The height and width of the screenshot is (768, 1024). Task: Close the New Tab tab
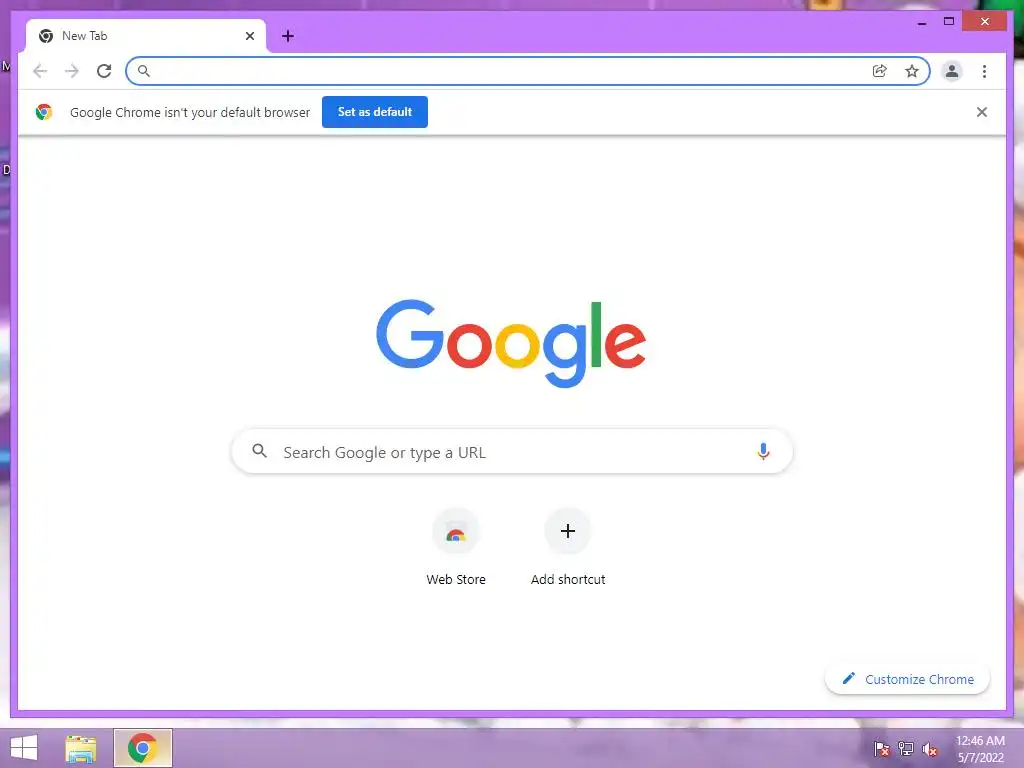(x=249, y=36)
